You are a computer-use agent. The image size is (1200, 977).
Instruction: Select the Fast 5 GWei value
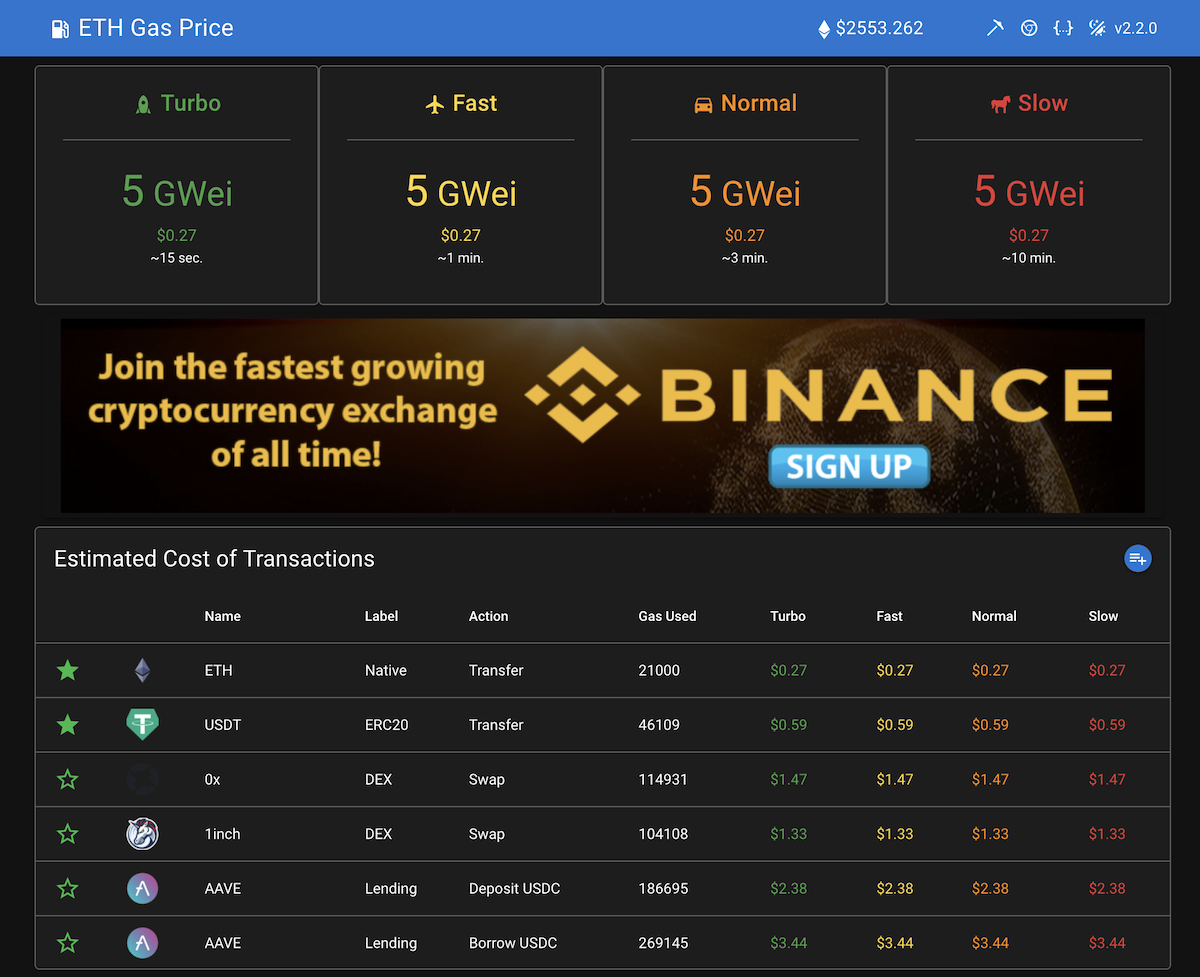461,191
